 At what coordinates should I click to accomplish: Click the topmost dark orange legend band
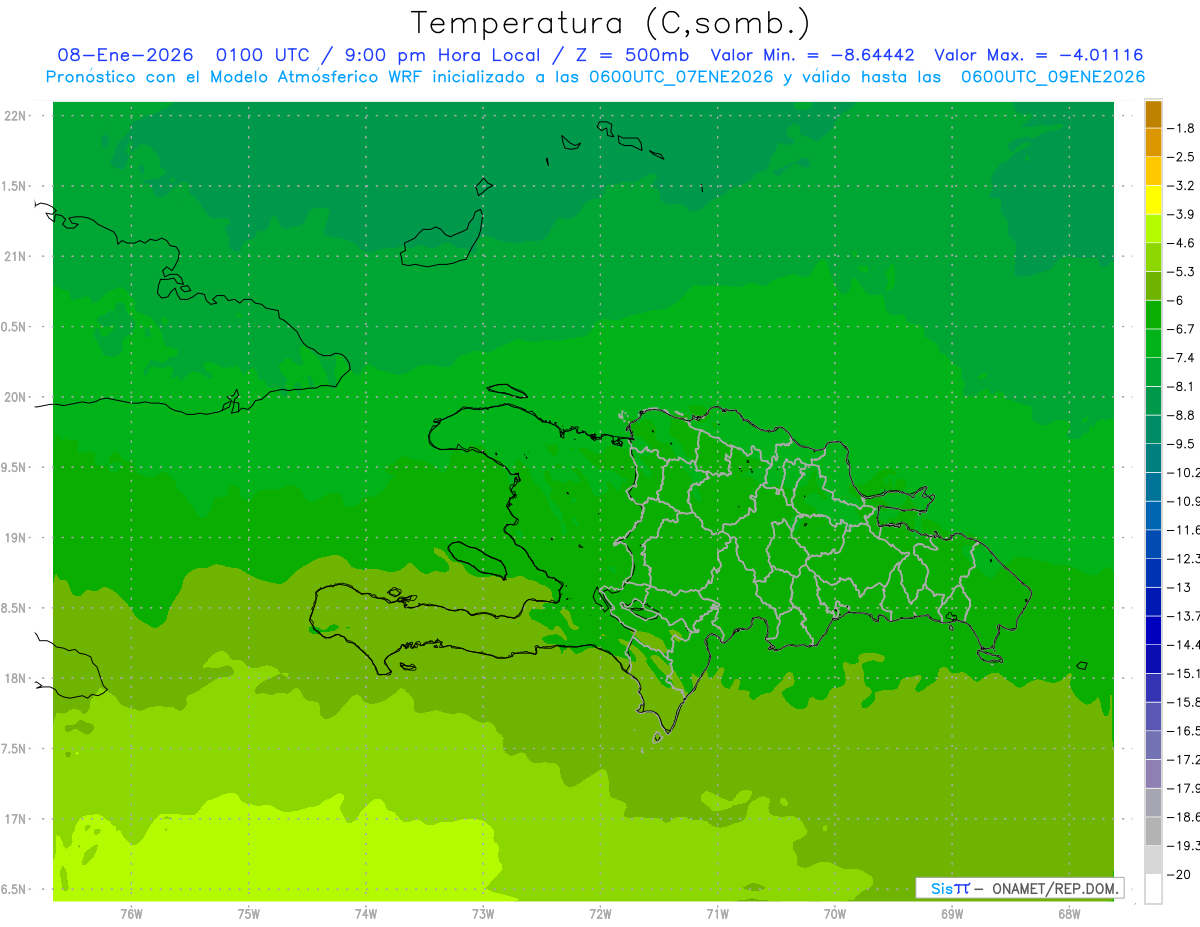coord(1153,114)
